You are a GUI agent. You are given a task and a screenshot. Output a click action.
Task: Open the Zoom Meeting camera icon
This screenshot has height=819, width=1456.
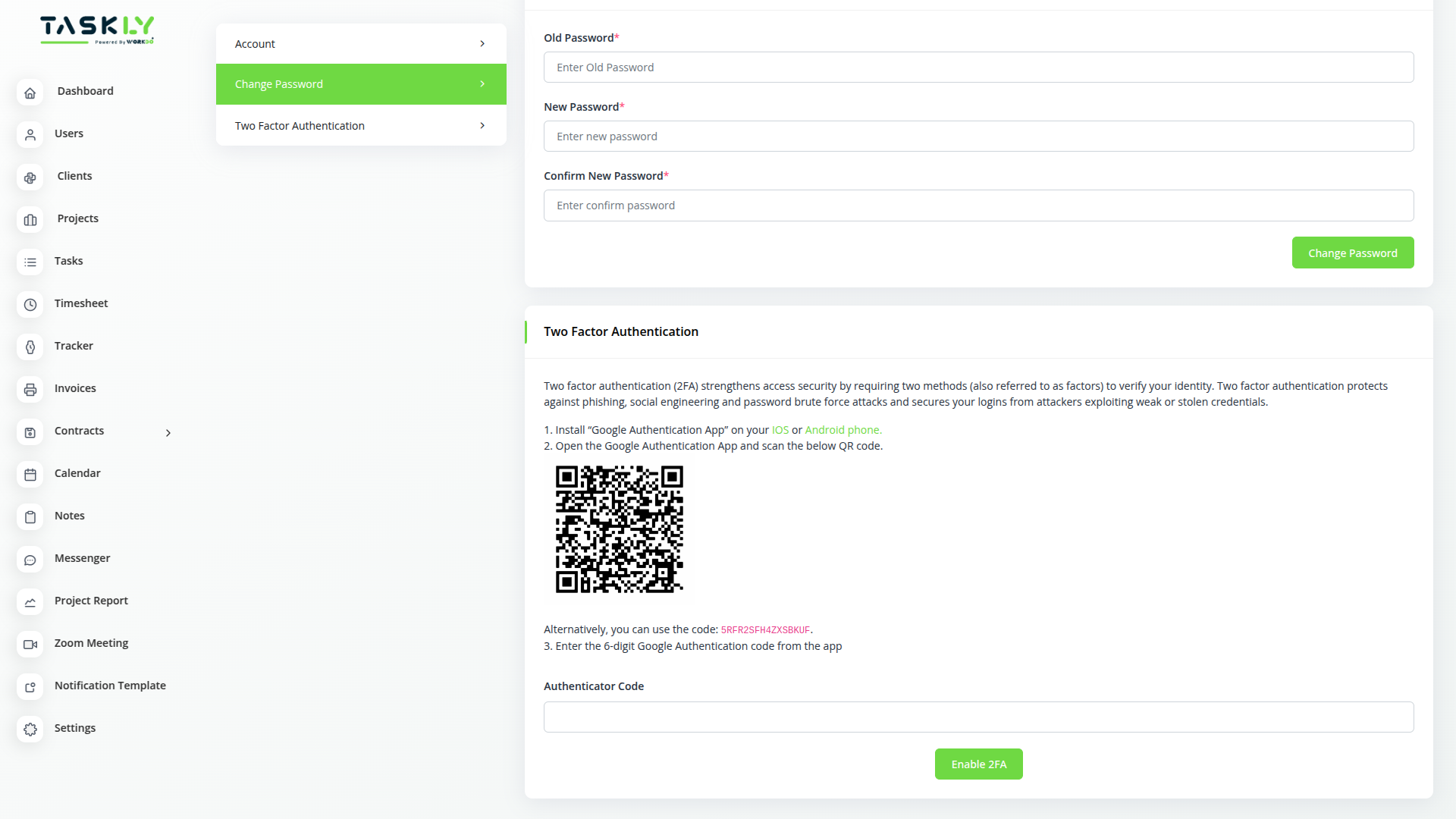[30, 644]
